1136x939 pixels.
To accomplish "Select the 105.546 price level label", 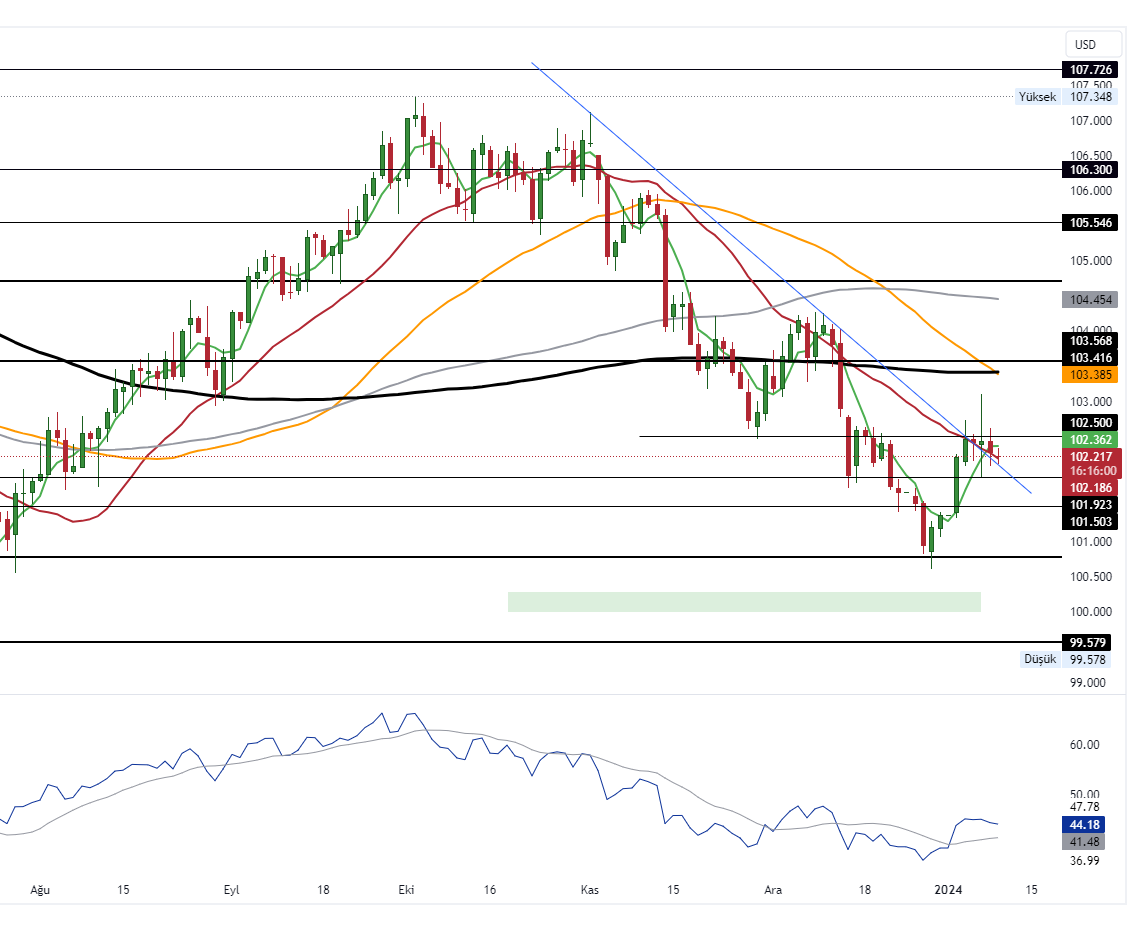I will click(1089, 222).
